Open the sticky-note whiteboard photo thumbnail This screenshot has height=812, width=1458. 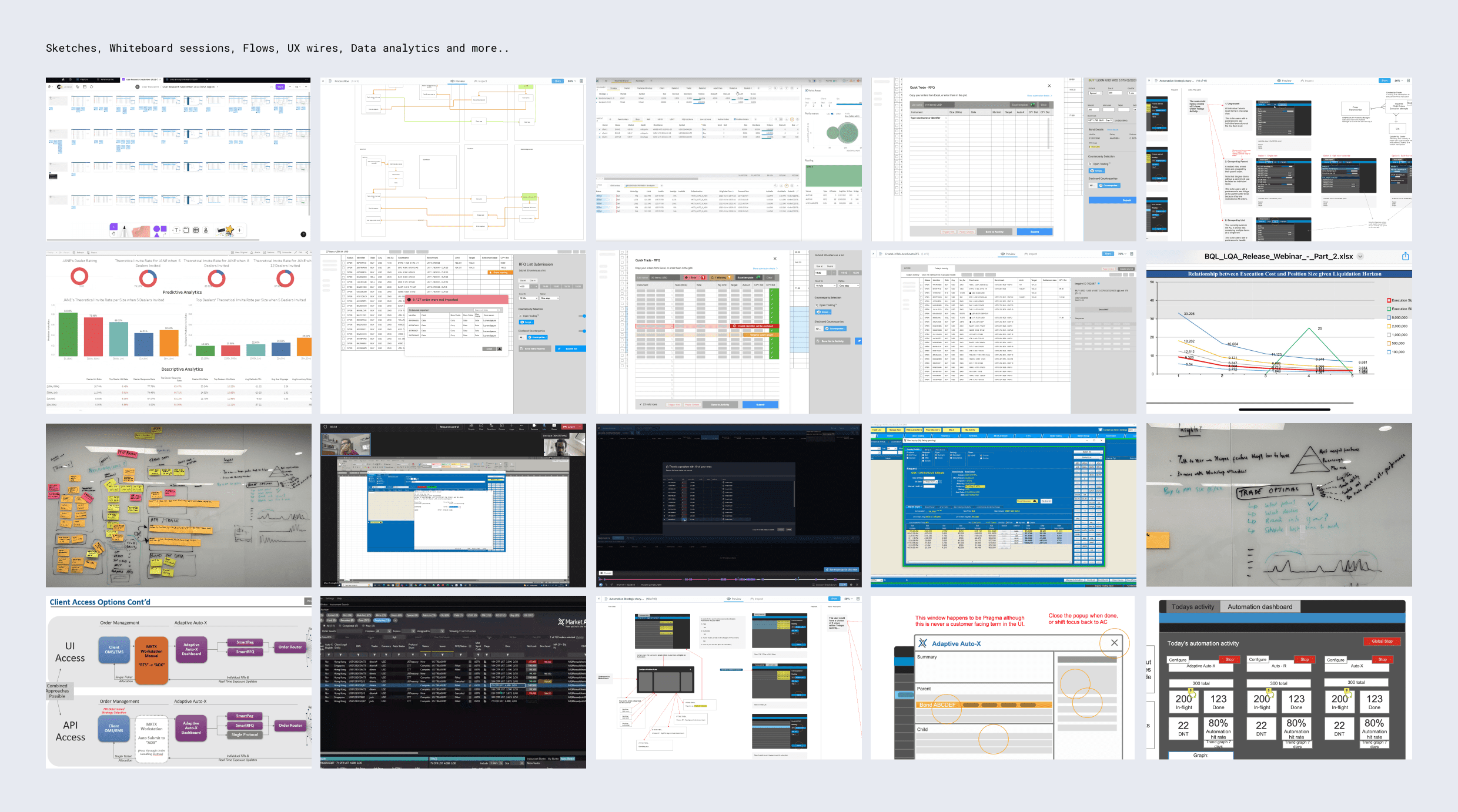click(x=179, y=505)
